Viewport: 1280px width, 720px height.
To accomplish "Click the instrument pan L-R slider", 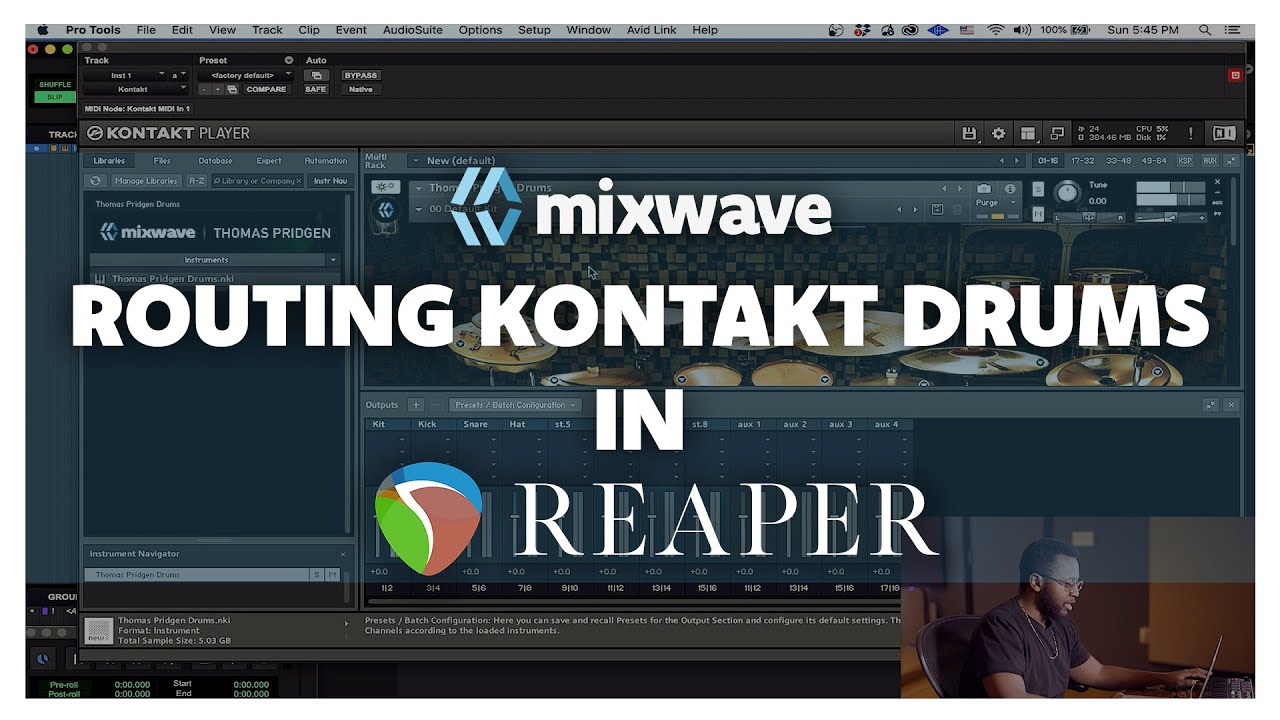I will pos(1089,217).
